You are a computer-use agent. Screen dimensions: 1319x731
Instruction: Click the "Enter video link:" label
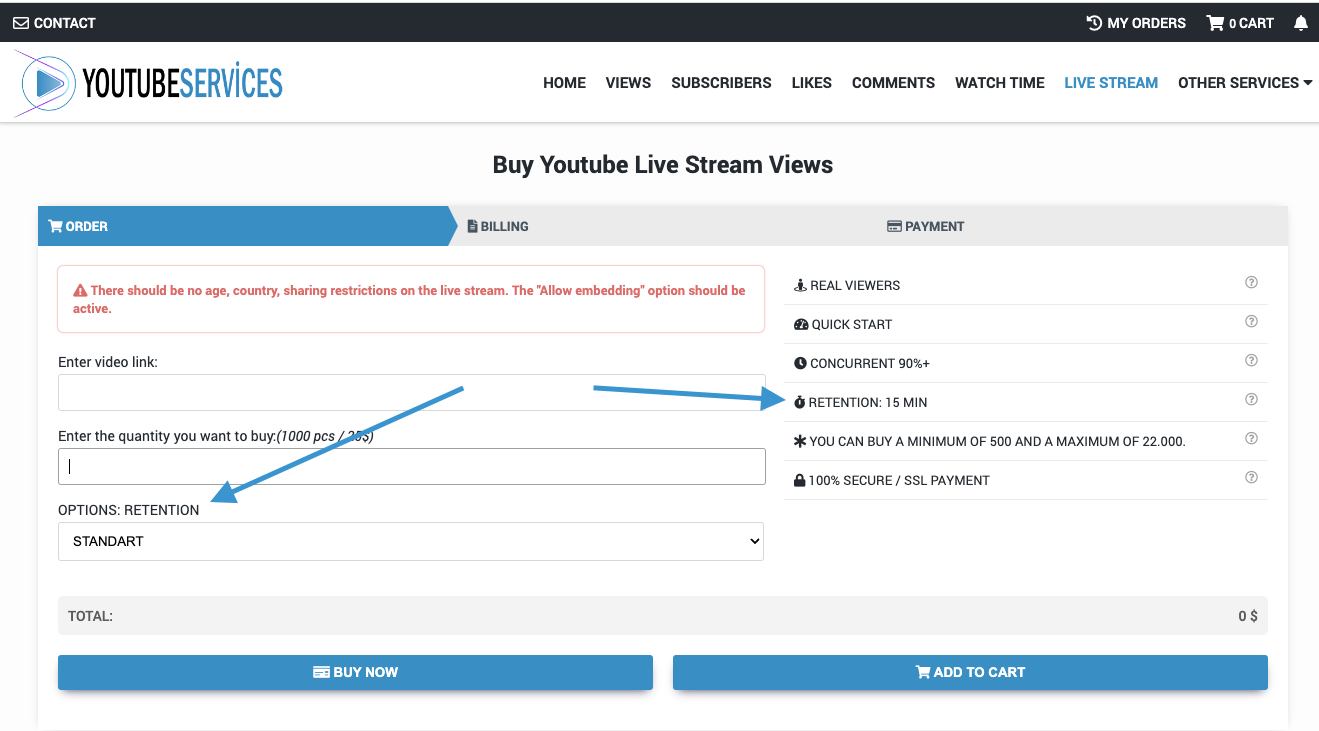108,362
